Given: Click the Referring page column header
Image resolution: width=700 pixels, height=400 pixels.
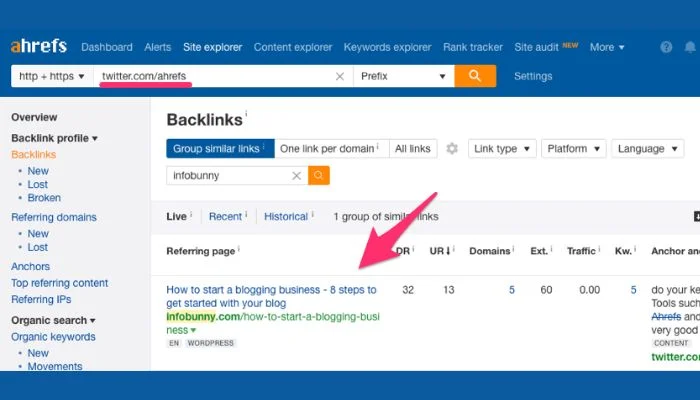Looking at the screenshot, I should [x=201, y=251].
